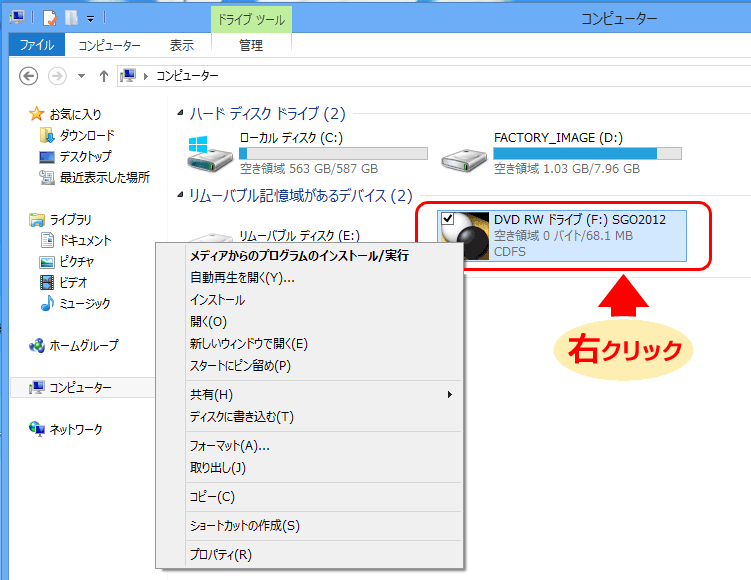Viewport: 751px width, 580px height.
Task: Click DVD RW ドライブ (F:) SGO2012 label
Action: point(580,219)
